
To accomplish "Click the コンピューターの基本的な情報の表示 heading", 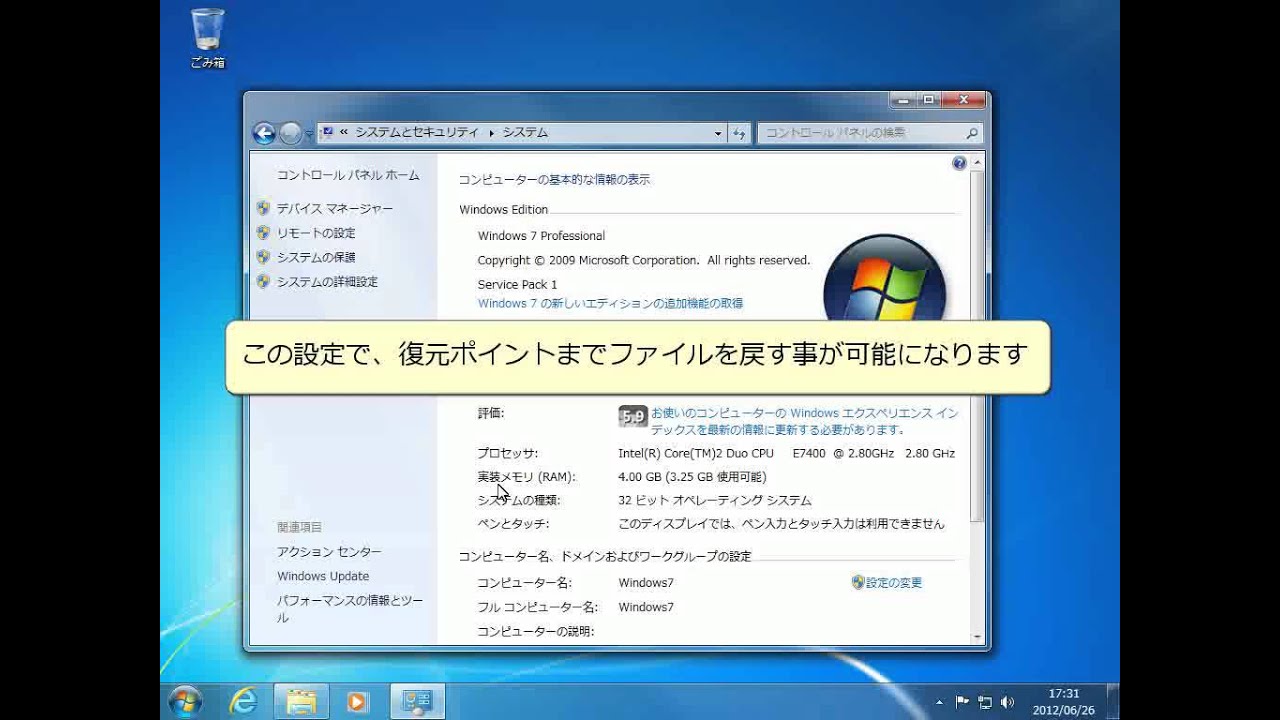I will coord(554,180).
